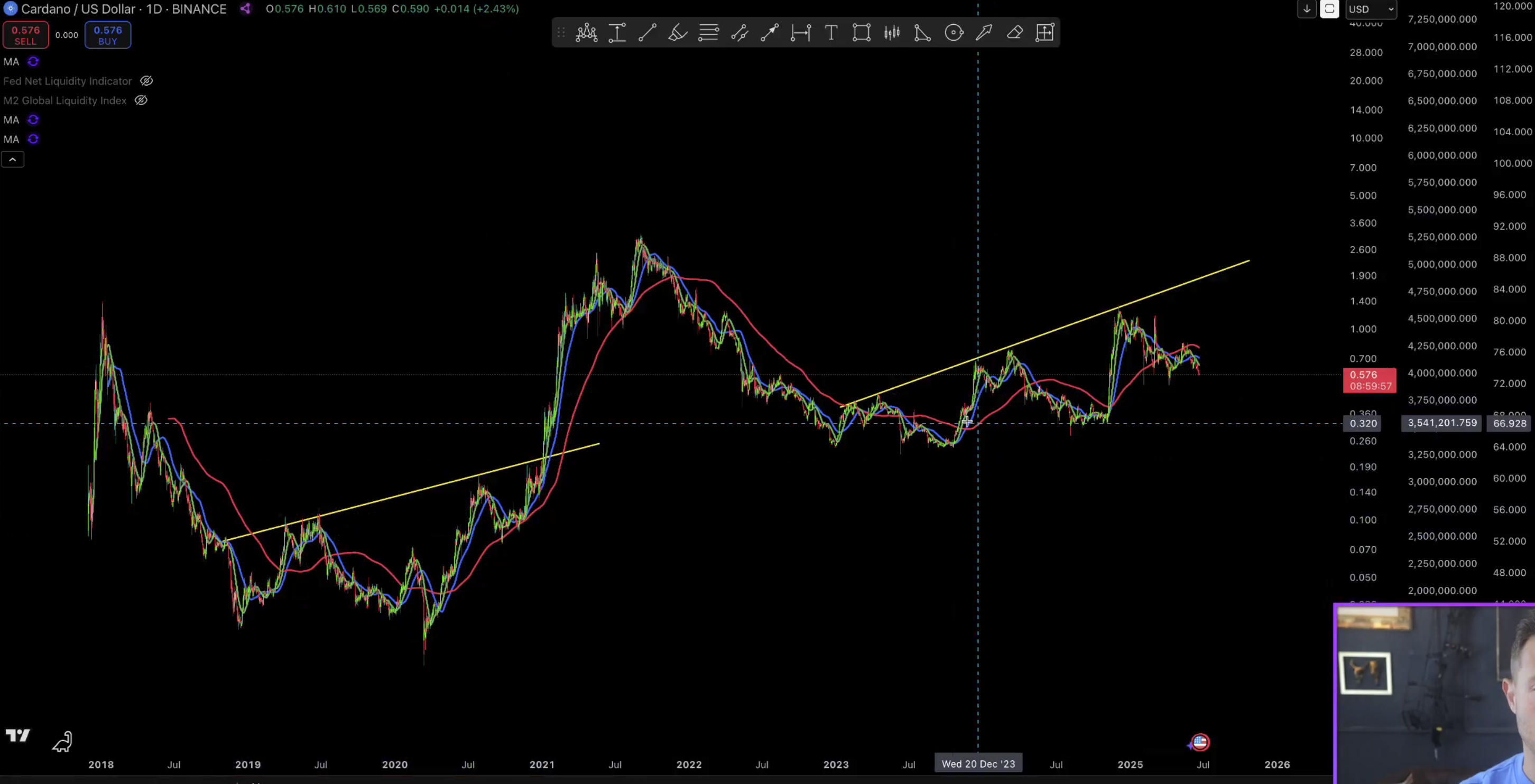This screenshot has height=784, width=1535.
Task: Select the highlighter brush tool
Action: coord(678,32)
